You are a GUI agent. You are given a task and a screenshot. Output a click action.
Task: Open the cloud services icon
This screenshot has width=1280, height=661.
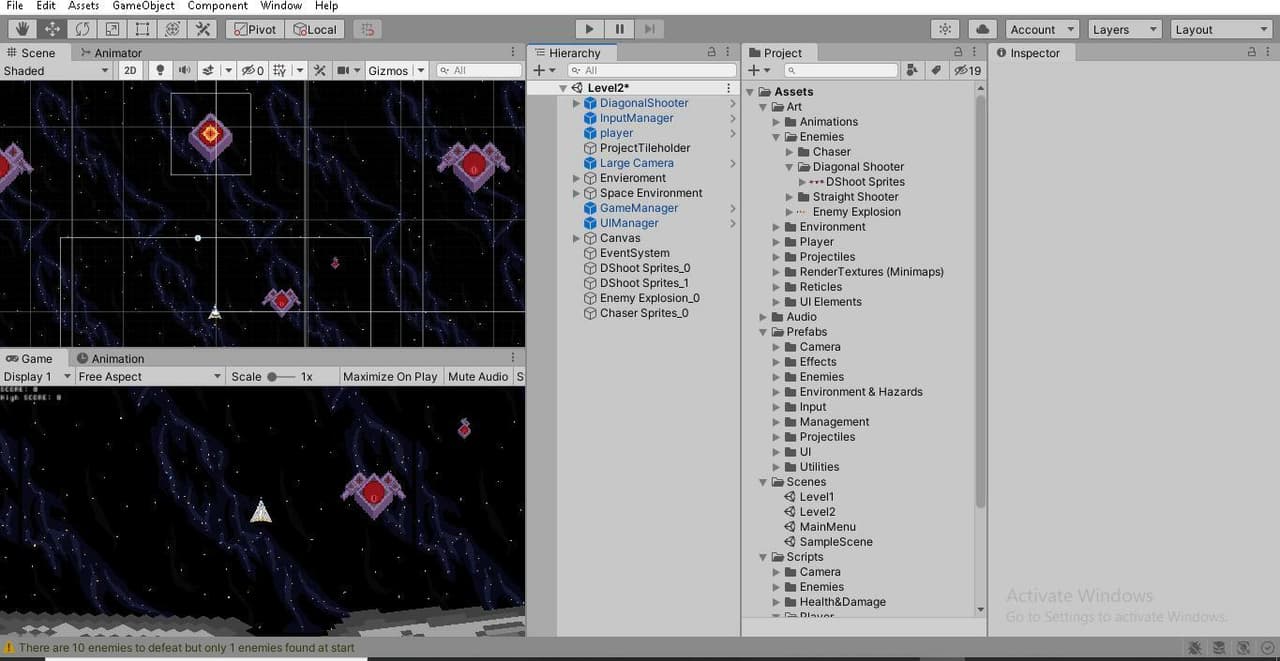982,29
